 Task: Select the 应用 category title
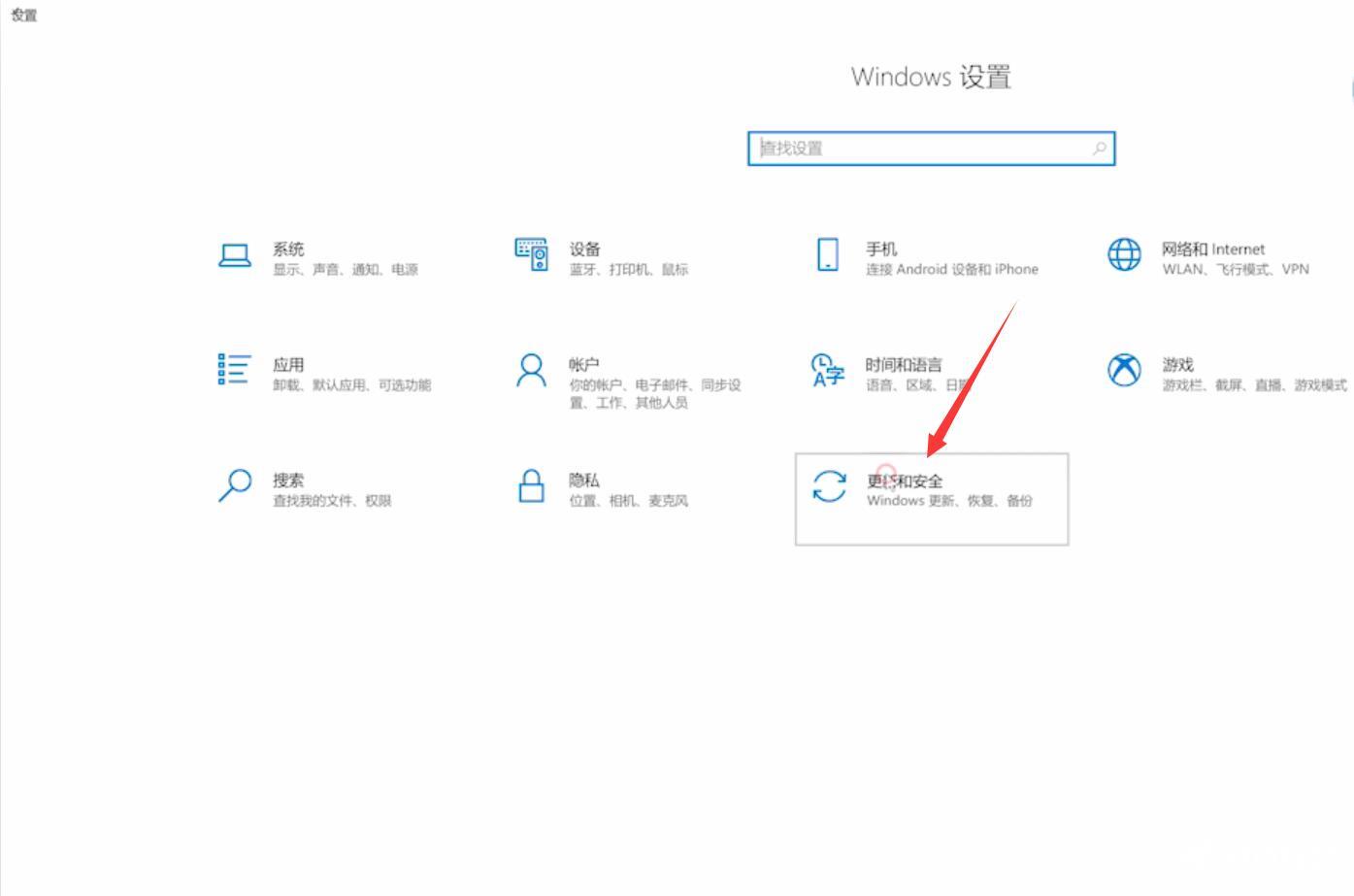pyautogui.click(x=288, y=364)
